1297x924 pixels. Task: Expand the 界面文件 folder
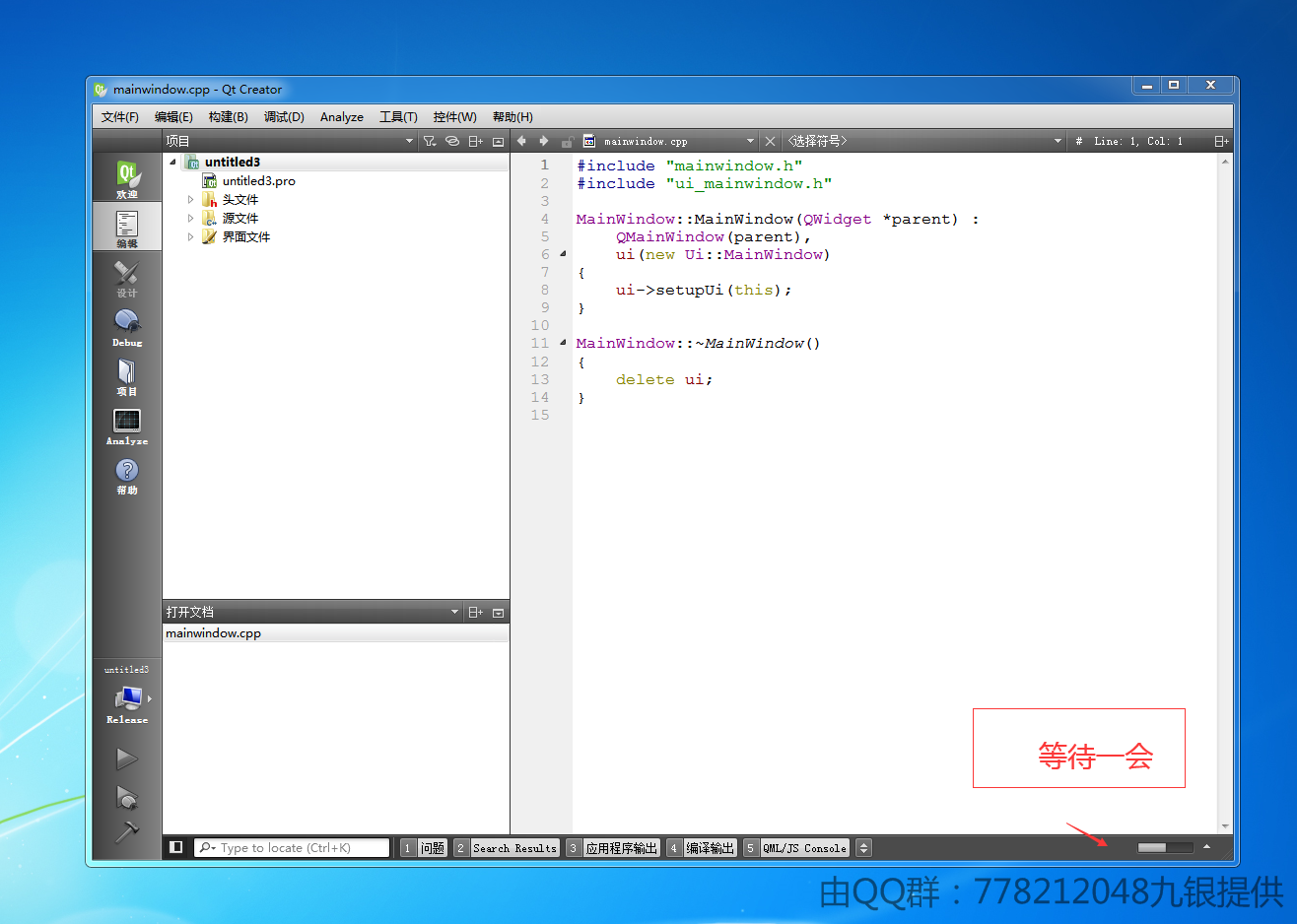pyautogui.click(x=191, y=236)
